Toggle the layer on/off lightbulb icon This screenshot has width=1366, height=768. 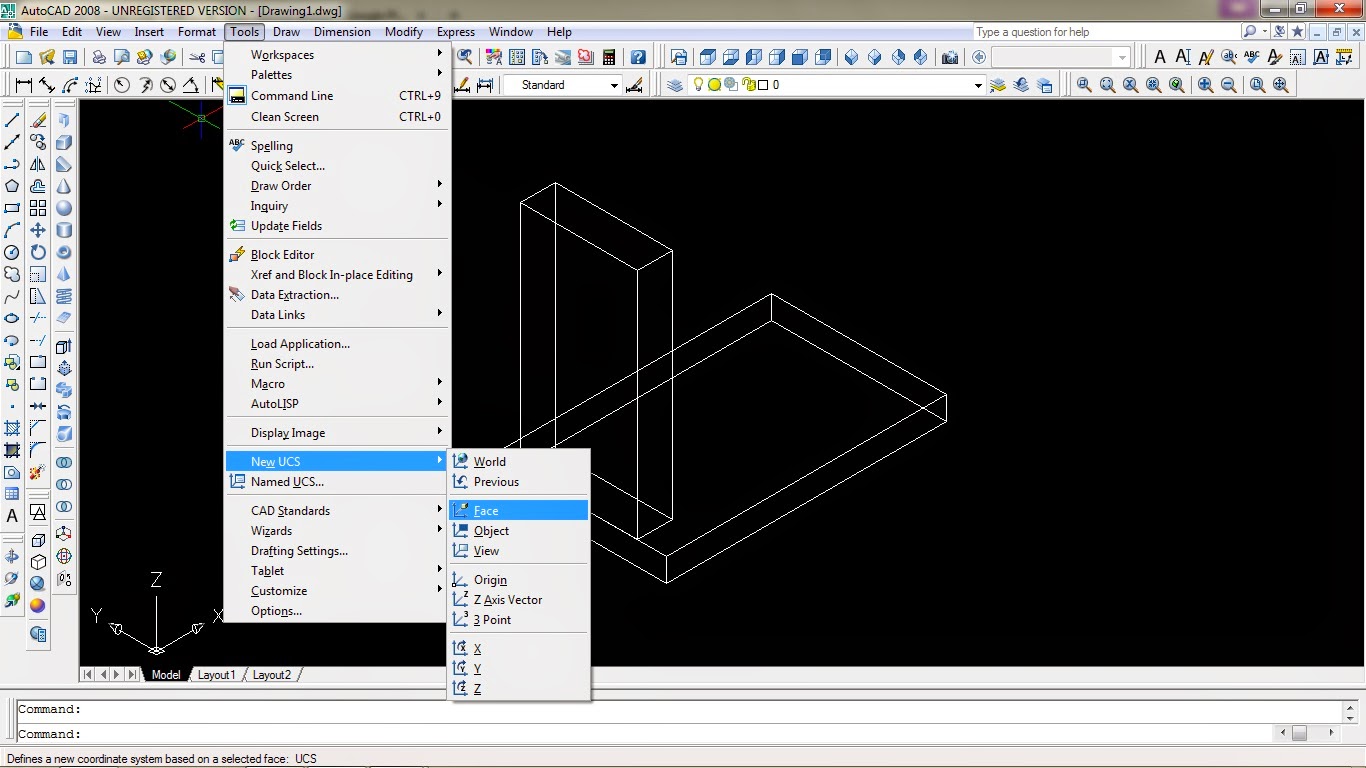point(699,85)
